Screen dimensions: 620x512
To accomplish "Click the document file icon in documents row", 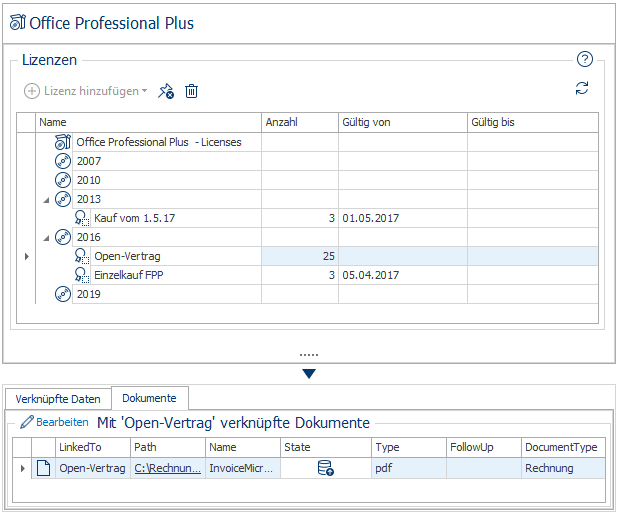I will (x=43, y=468).
